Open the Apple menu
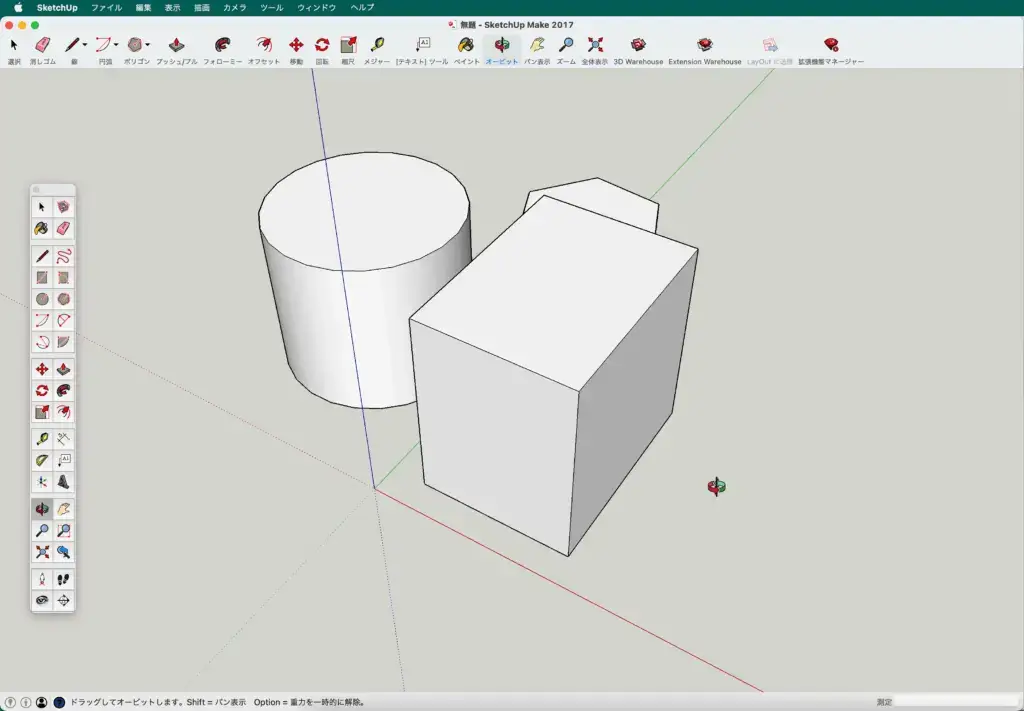 [18, 8]
